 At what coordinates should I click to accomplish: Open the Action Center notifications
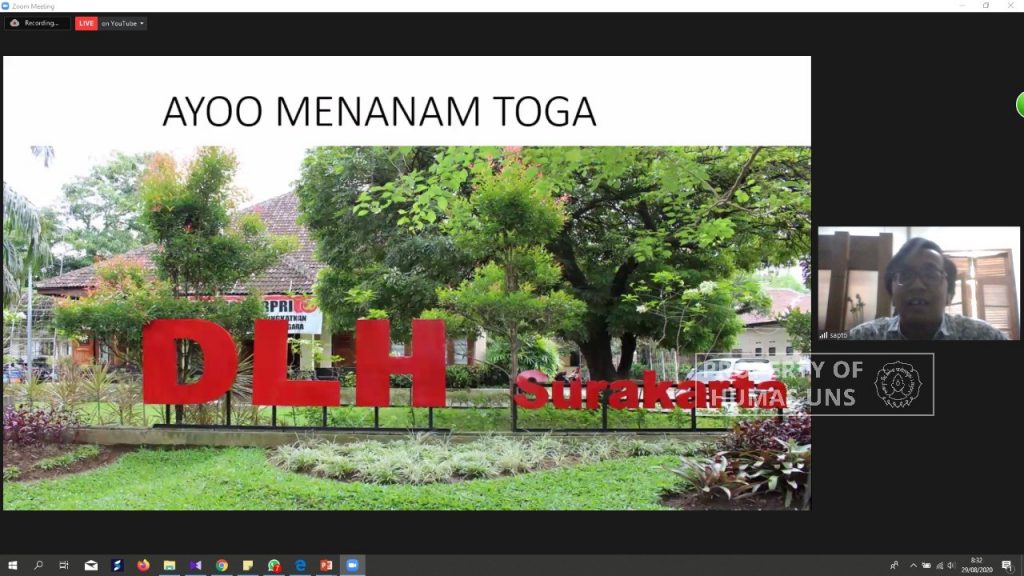tap(1006, 566)
